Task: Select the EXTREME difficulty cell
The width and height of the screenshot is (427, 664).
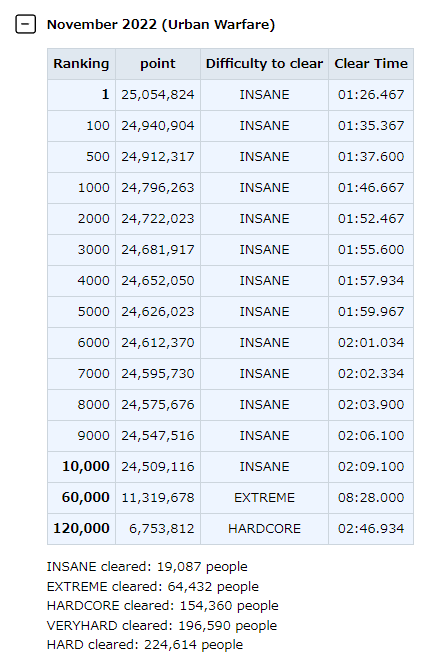Action: point(264,498)
